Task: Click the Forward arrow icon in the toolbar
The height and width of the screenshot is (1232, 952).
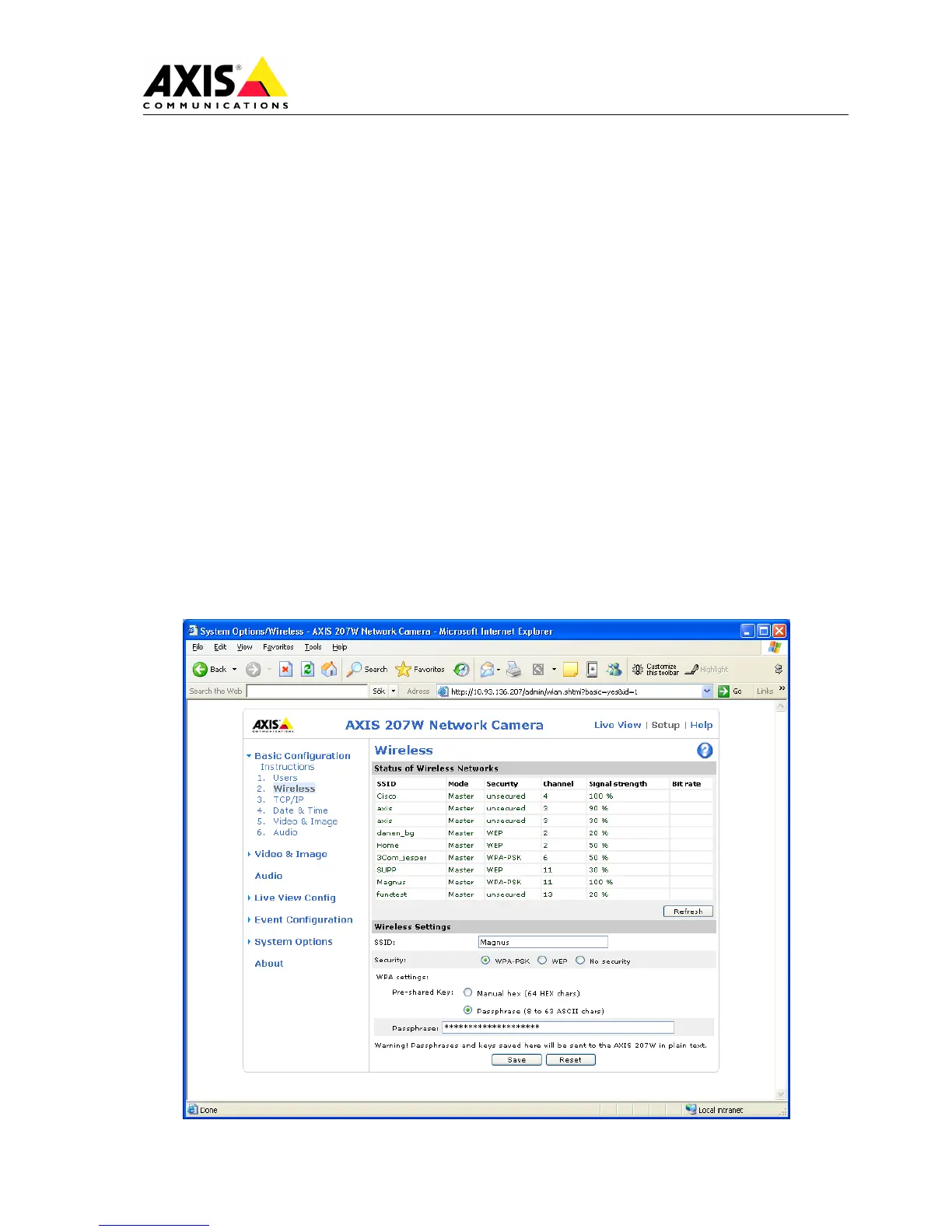Action: [253, 669]
